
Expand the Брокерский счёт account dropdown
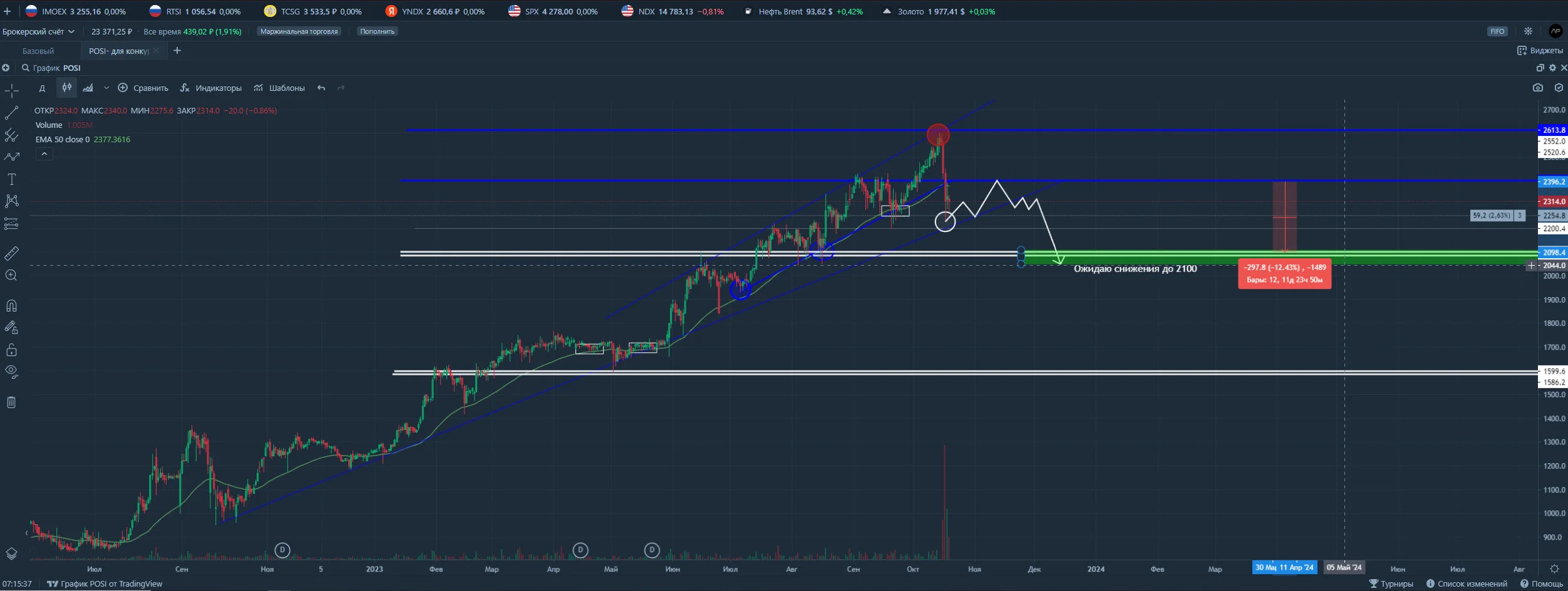coord(38,31)
